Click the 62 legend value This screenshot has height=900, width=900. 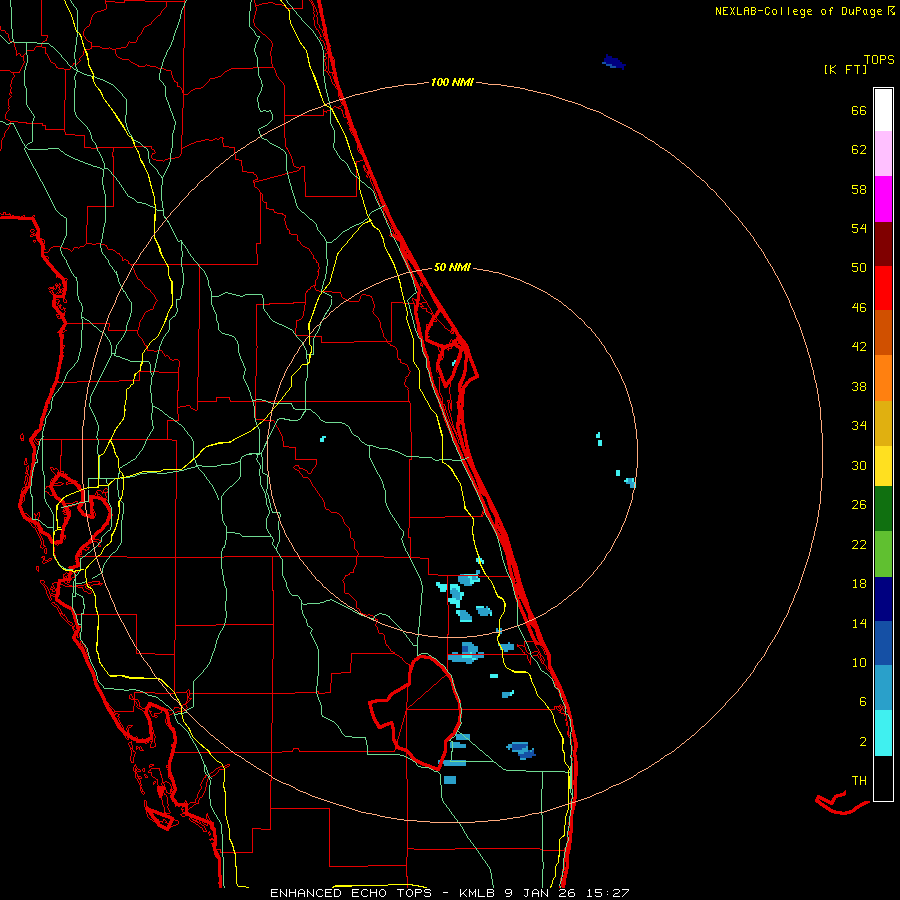coord(859,150)
